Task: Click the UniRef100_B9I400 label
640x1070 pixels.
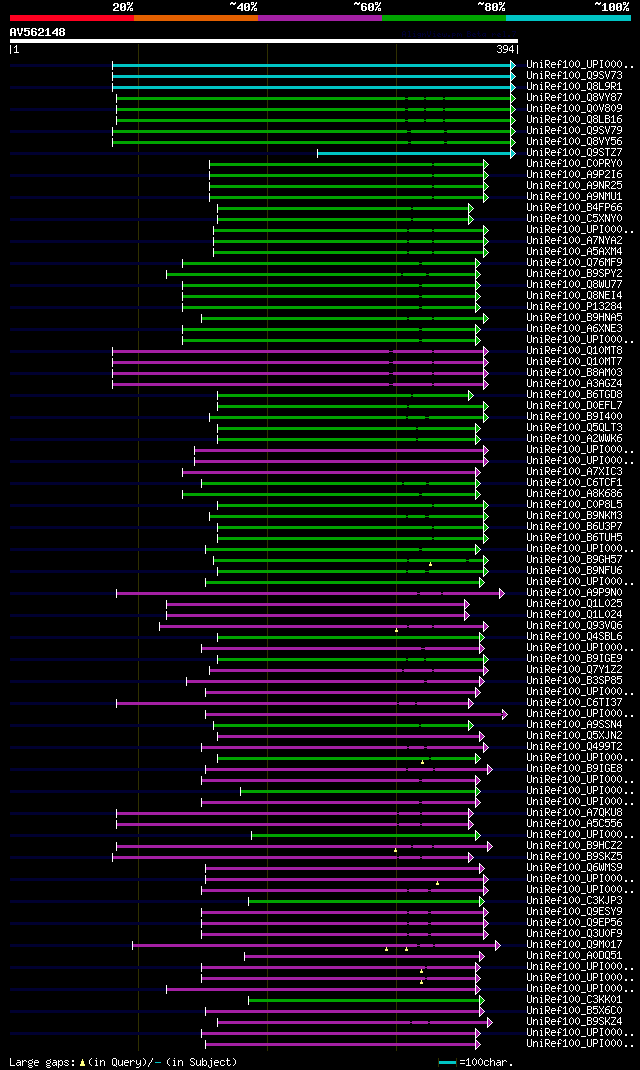Action: pos(574,416)
